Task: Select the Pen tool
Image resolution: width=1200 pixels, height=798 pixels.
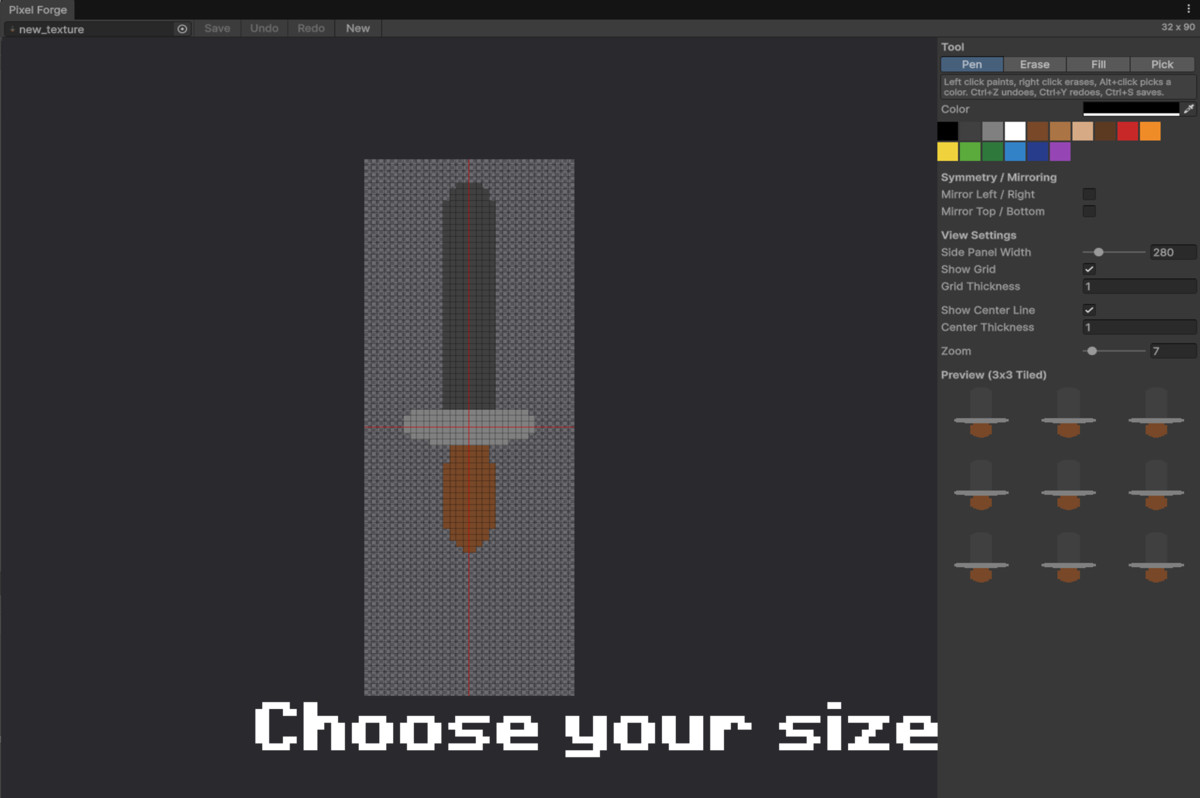Action: (x=971, y=64)
